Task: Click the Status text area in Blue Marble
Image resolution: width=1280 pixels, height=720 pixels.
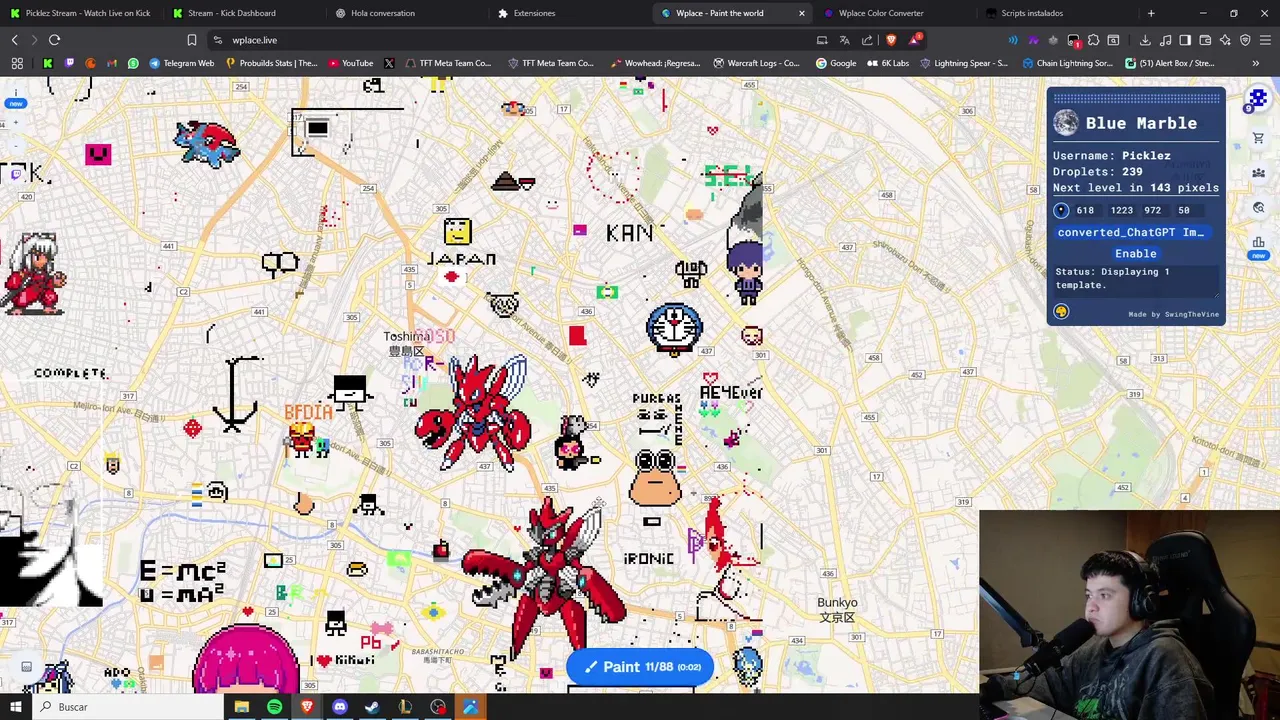Action: coord(1135,279)
